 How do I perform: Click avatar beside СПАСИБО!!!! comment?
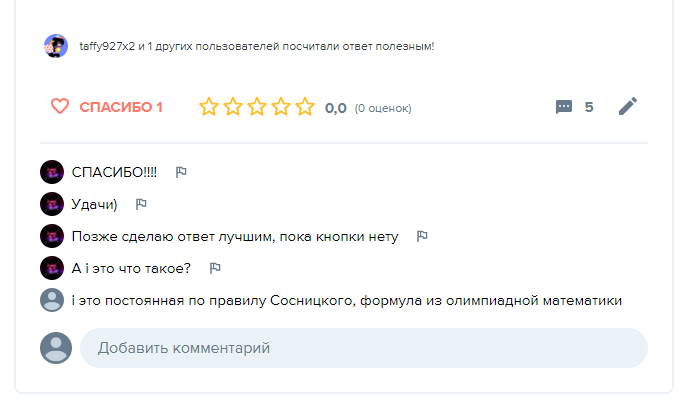52,172
